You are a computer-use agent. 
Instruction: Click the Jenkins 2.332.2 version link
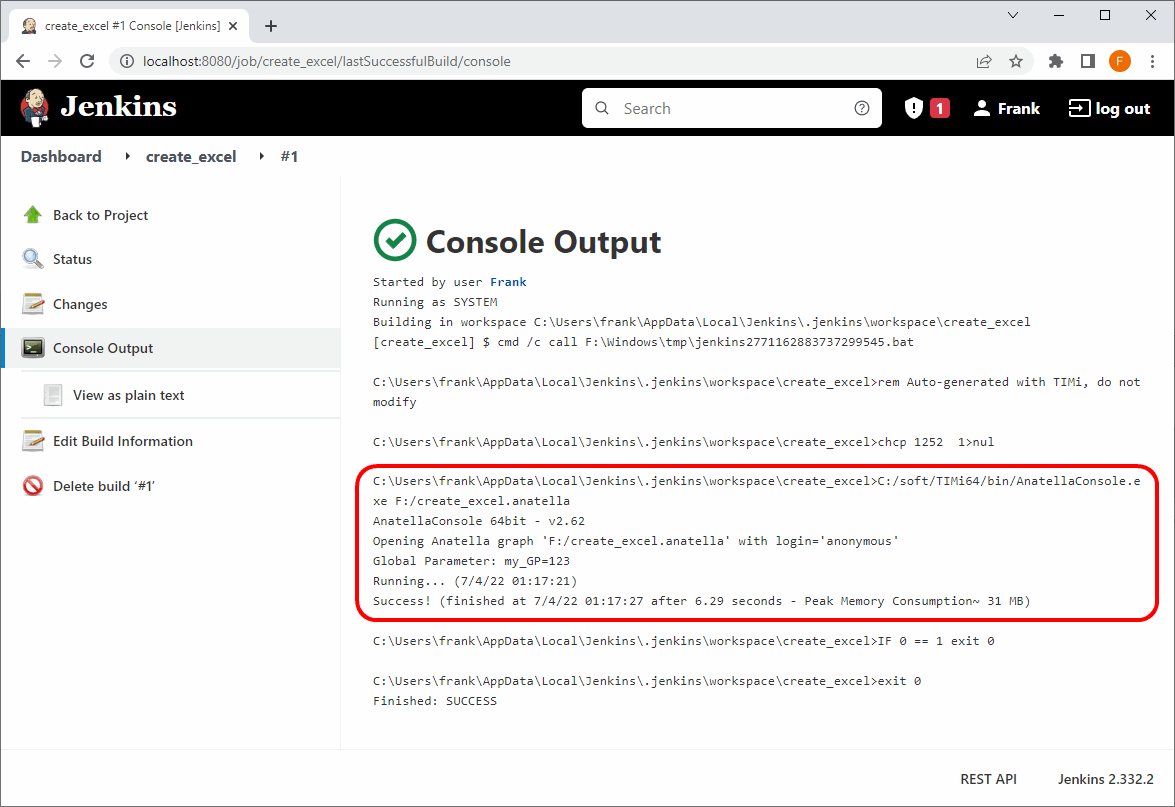(x=1105, y=779)
